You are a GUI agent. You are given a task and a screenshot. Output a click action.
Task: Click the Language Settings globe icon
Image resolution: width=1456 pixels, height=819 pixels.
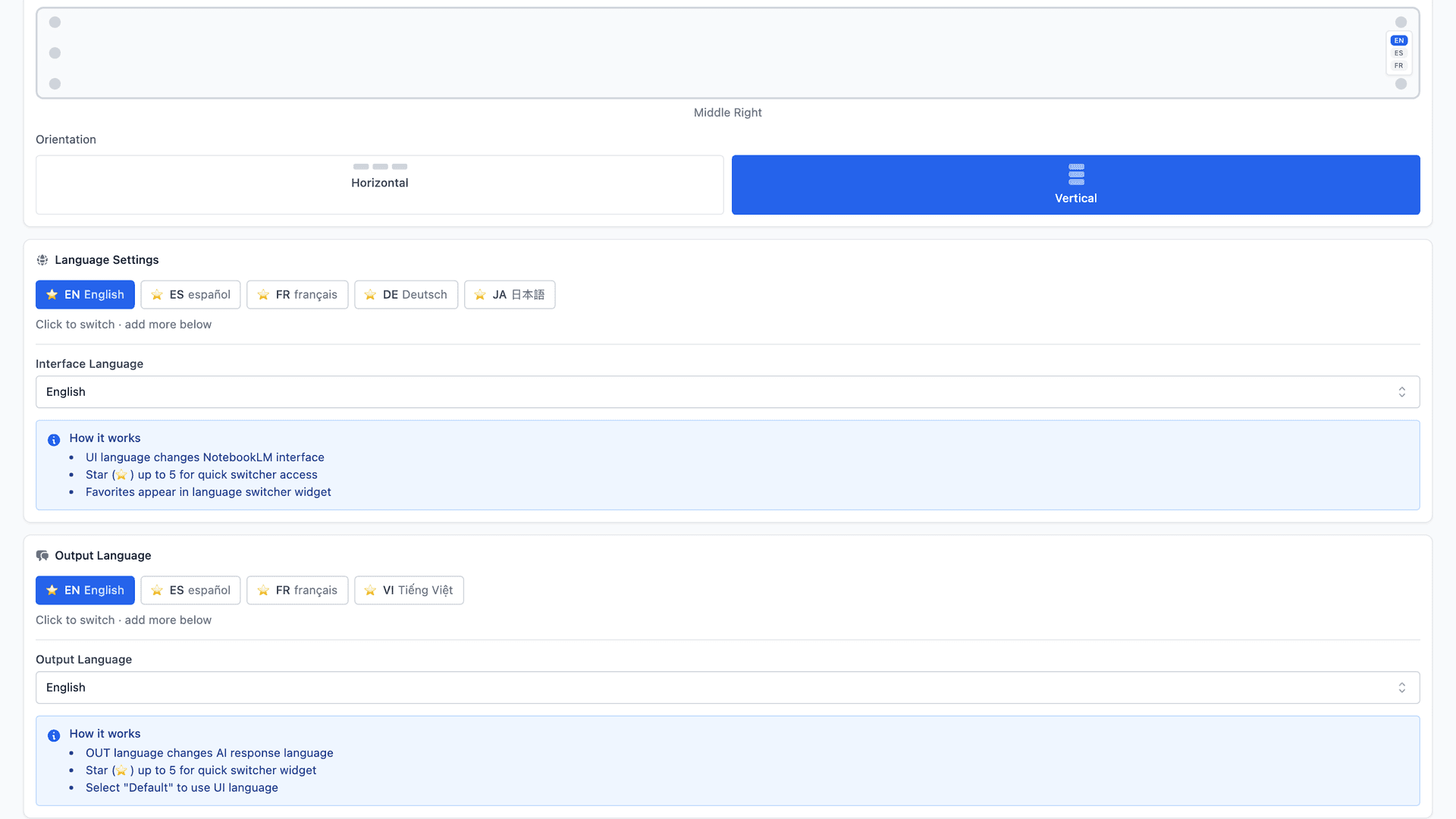(42, 260)
